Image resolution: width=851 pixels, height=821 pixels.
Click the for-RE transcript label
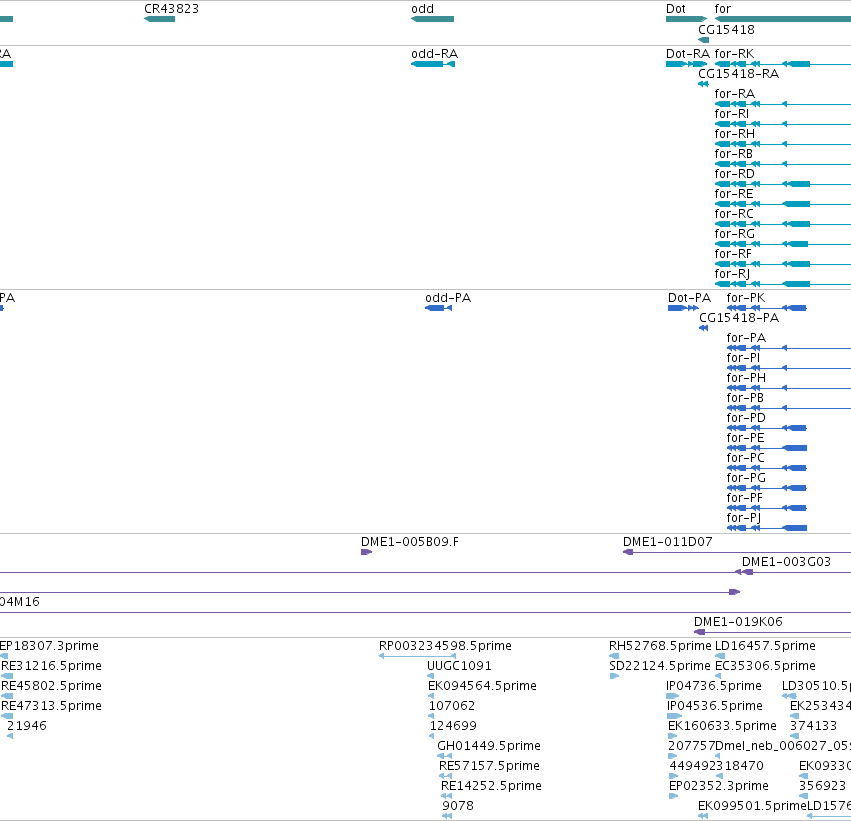[x=734, y=194]
